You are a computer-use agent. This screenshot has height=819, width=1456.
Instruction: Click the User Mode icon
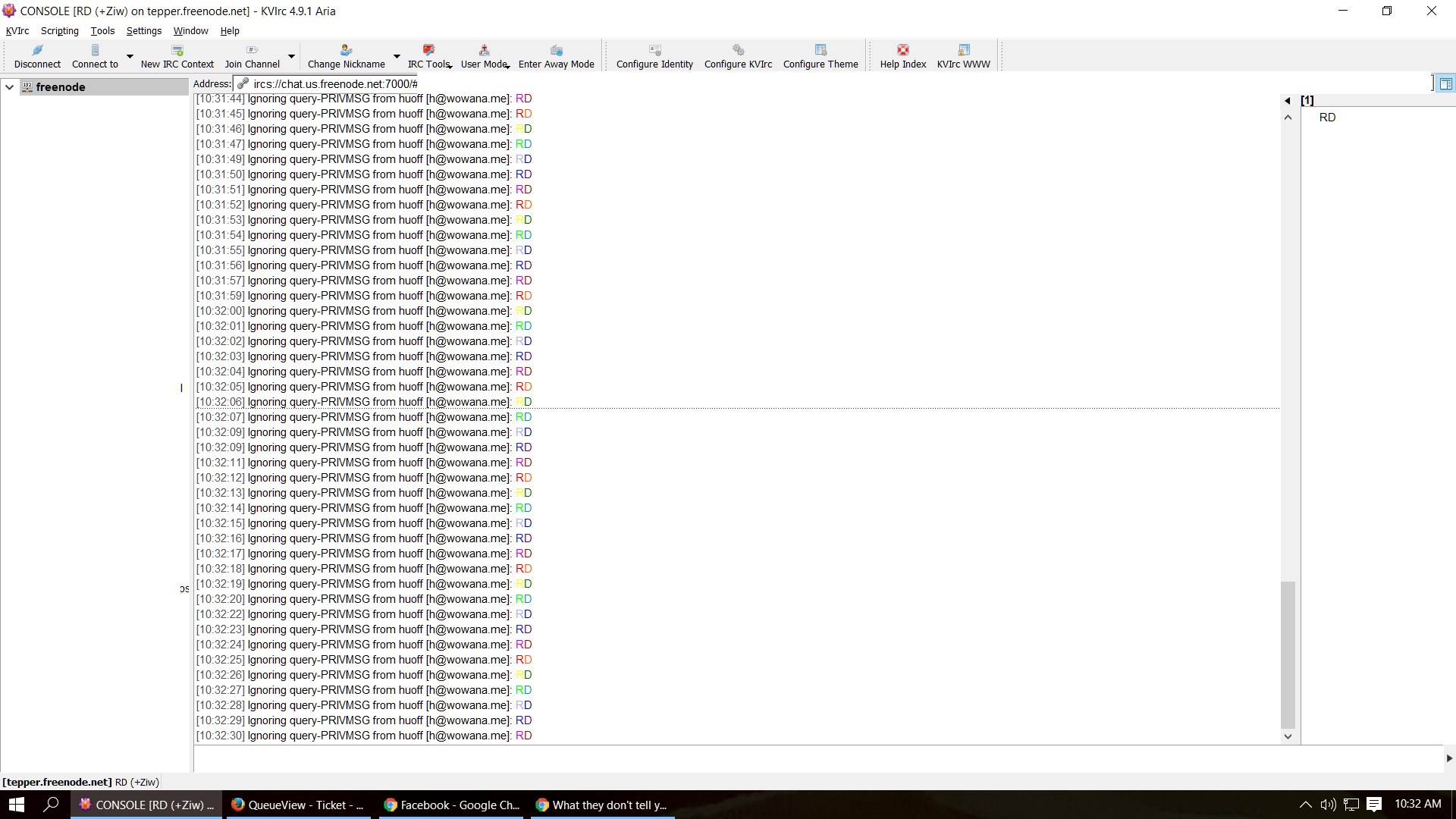(x=484, y=56)
